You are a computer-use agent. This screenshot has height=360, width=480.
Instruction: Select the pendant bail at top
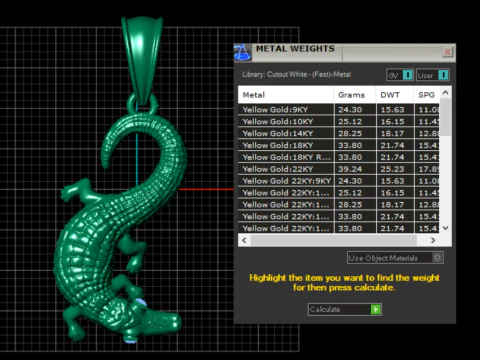(142, 60)
